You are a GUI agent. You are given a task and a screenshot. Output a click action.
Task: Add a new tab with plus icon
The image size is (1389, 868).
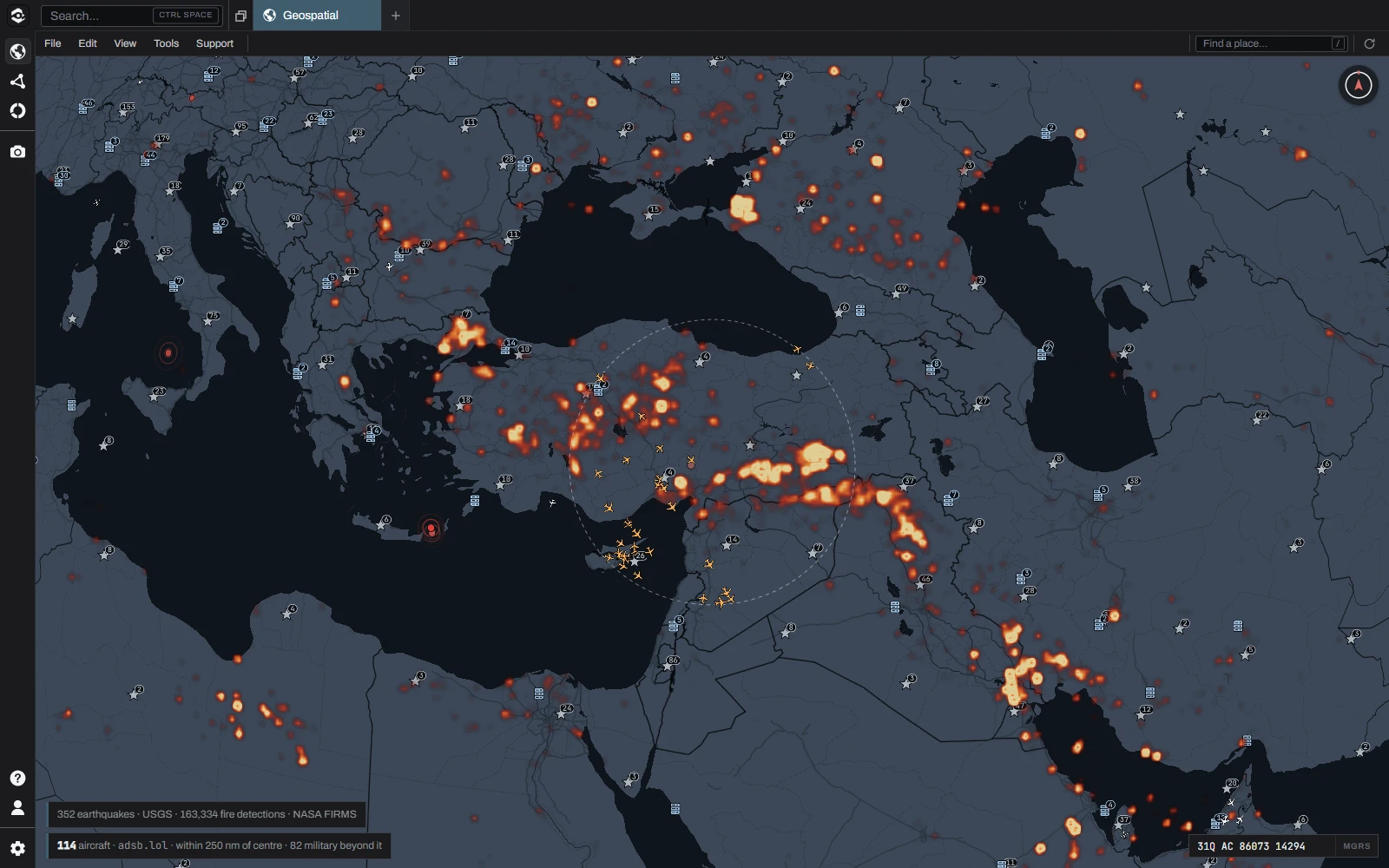396,16
